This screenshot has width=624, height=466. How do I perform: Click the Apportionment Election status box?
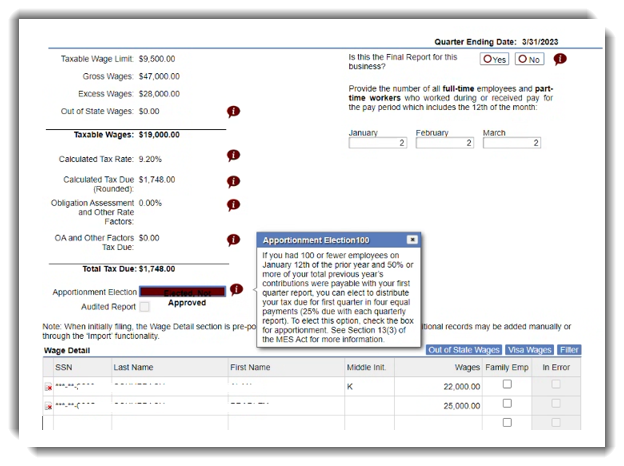pos(183,292)
